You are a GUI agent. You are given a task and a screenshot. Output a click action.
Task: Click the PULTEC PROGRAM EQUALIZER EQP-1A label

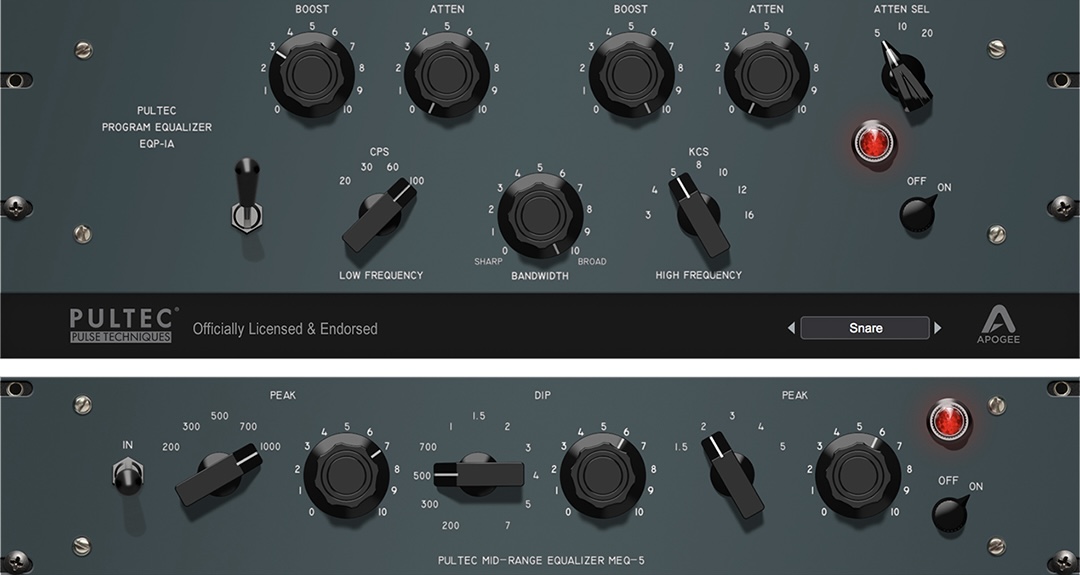coord(157,127)
